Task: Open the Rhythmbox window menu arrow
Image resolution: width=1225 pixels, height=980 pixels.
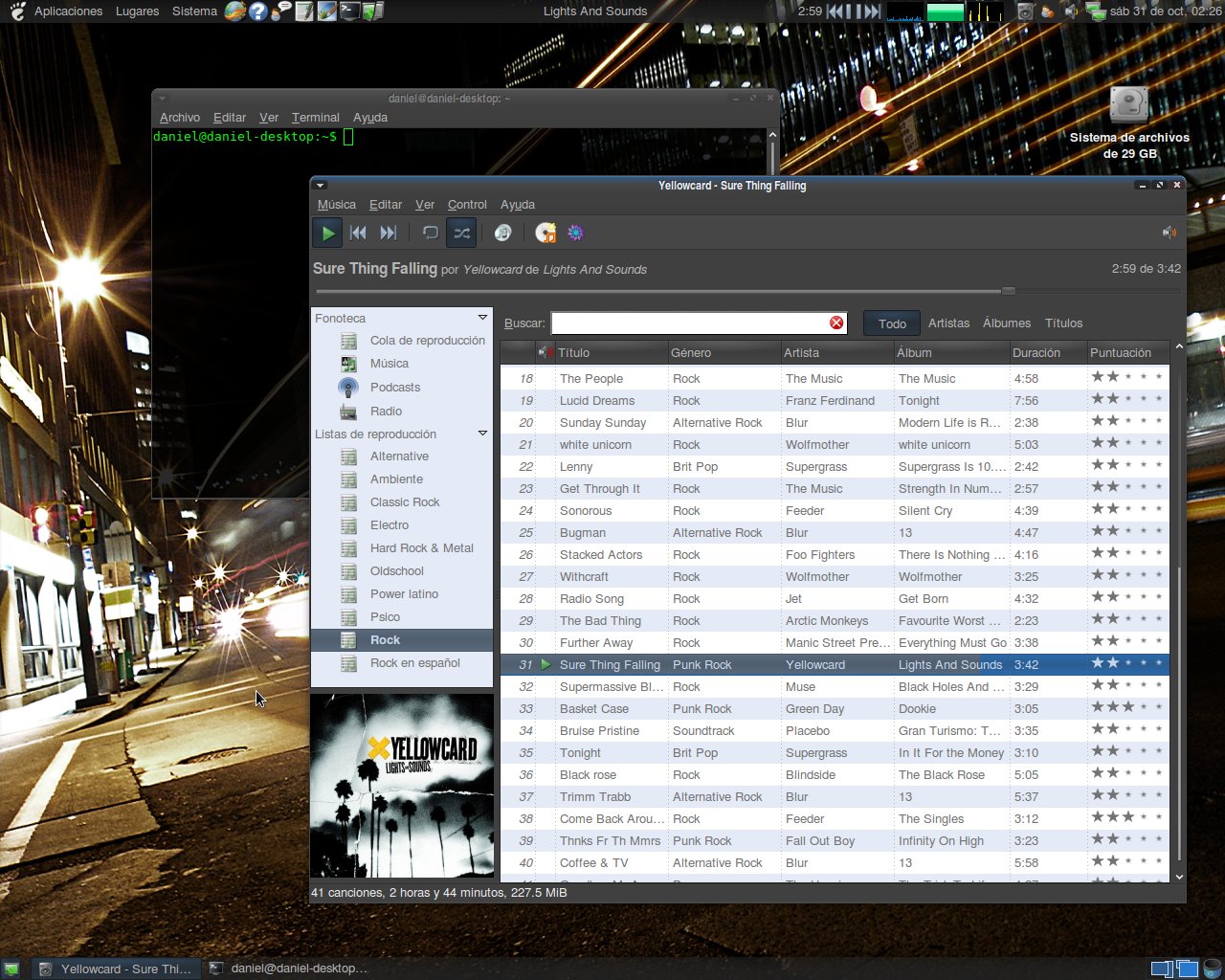Action: click(x=321, y=186)
